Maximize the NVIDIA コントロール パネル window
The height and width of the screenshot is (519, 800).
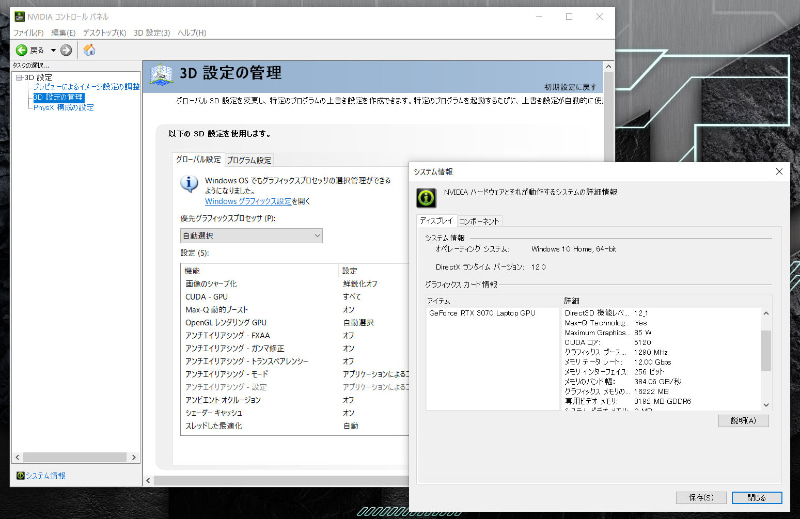[569, 16]
